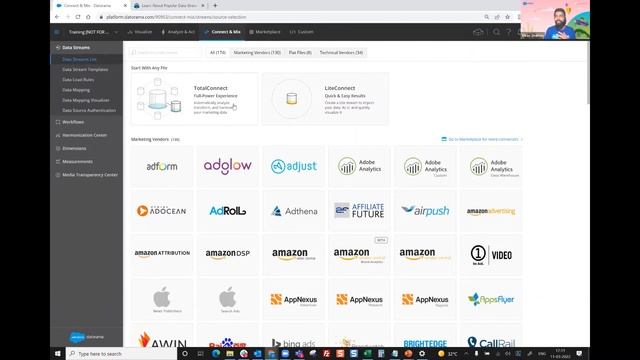Image resolution: width=640 pixels, height=360 pixels.
Task: Filter by Technical Vendors (34)
Action: [x=341, y=53]
